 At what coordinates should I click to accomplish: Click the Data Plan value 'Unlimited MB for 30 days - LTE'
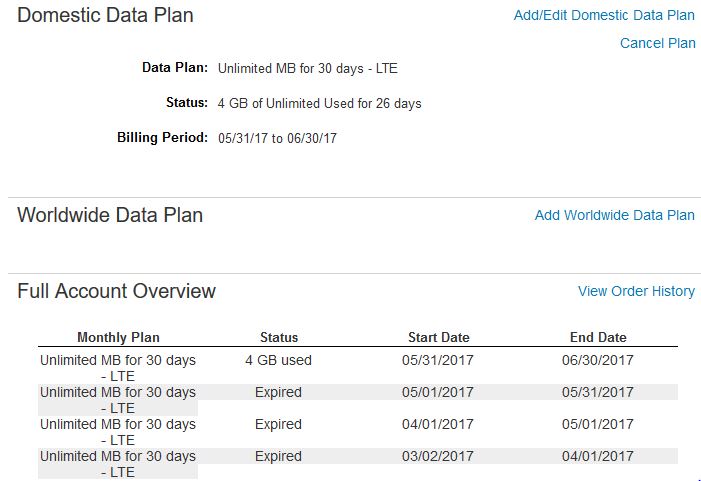307,69
